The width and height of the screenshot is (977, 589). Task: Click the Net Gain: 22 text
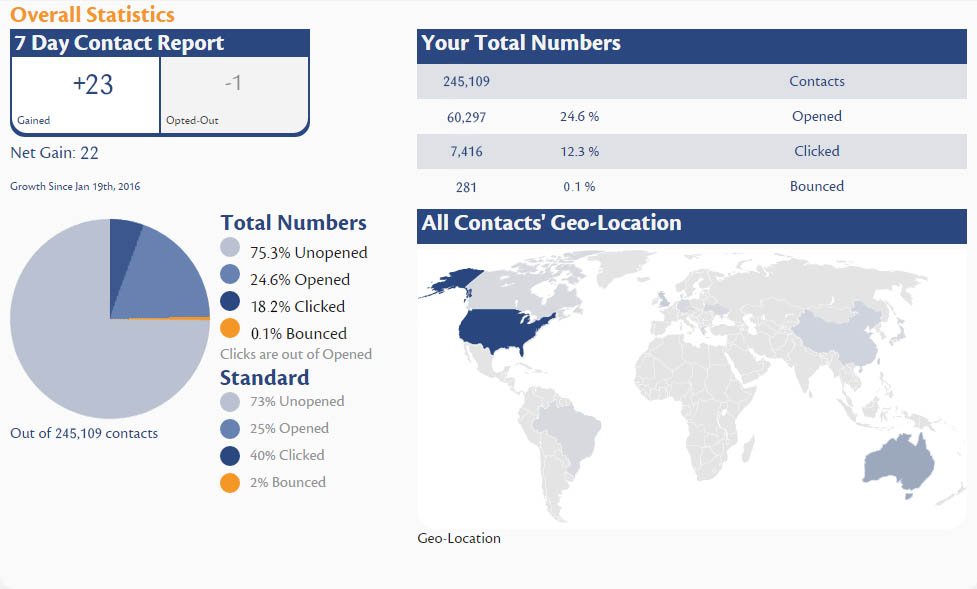click(54, 153)
